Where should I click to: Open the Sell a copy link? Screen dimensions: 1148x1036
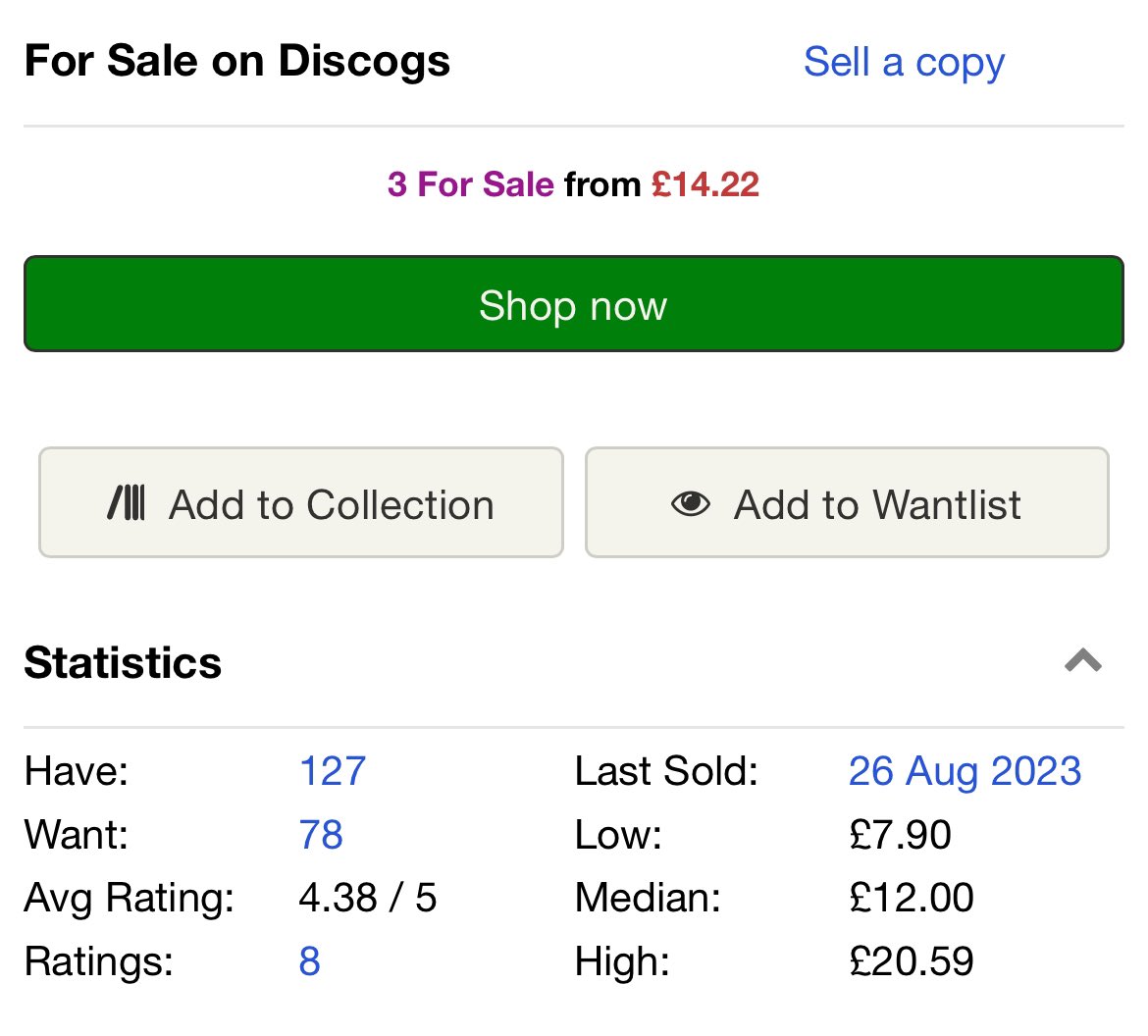tap(904, 62)
